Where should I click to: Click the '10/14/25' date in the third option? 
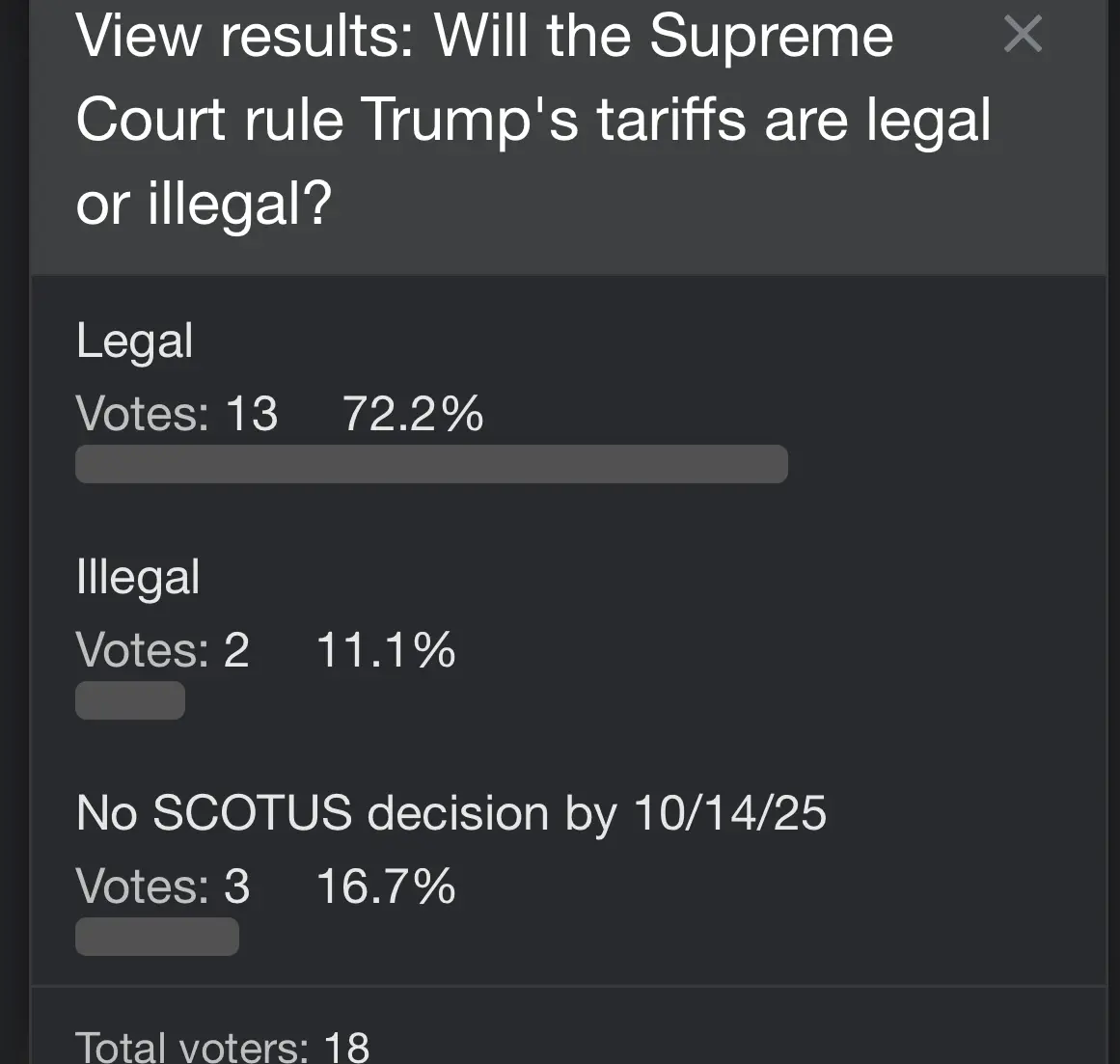[729, 813]
